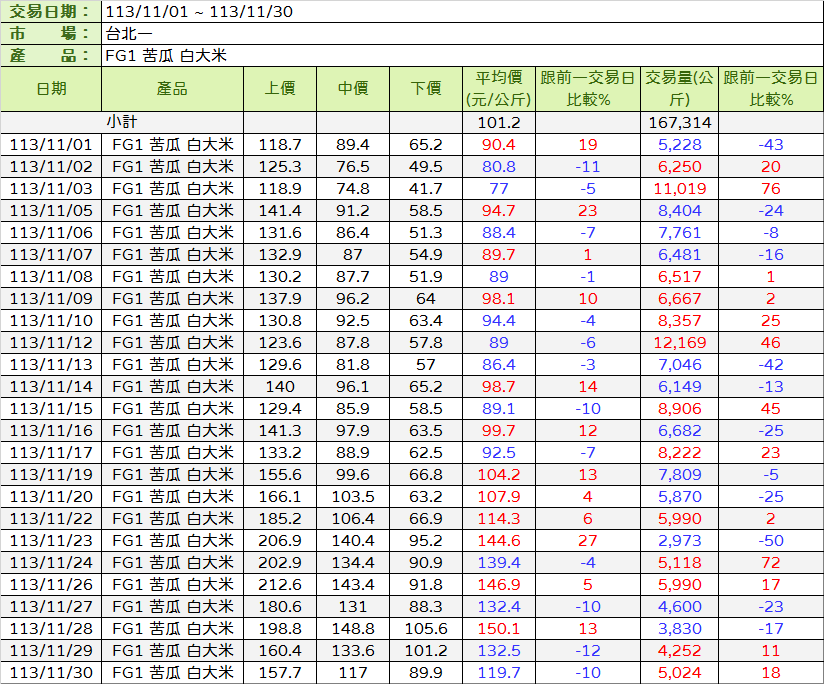Select the 113/11/01 date cell
The height and width of the screenshot is (684, 824).
(x=51, y=144)
